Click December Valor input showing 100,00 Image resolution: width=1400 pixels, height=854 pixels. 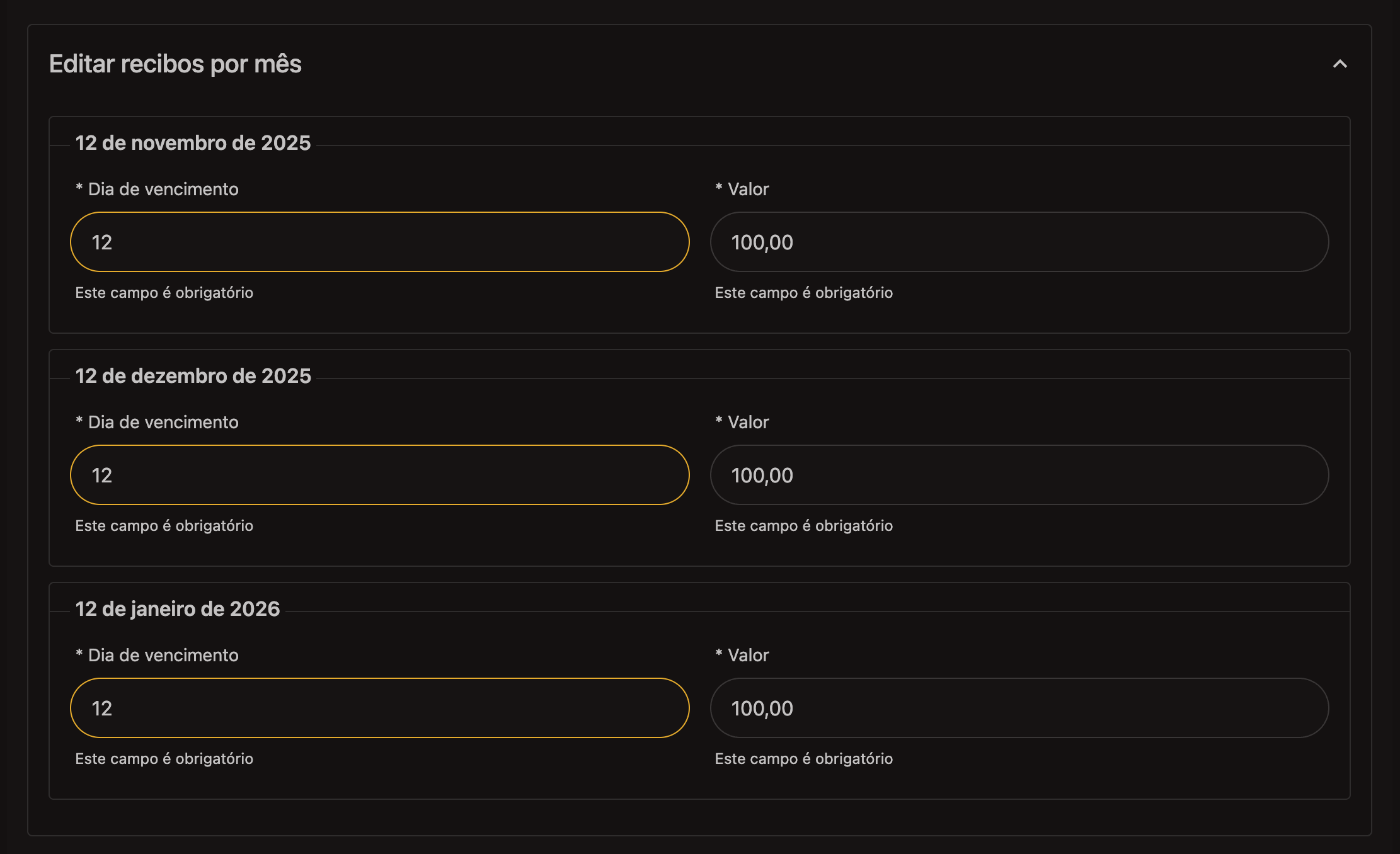[x=1019, y=475]
